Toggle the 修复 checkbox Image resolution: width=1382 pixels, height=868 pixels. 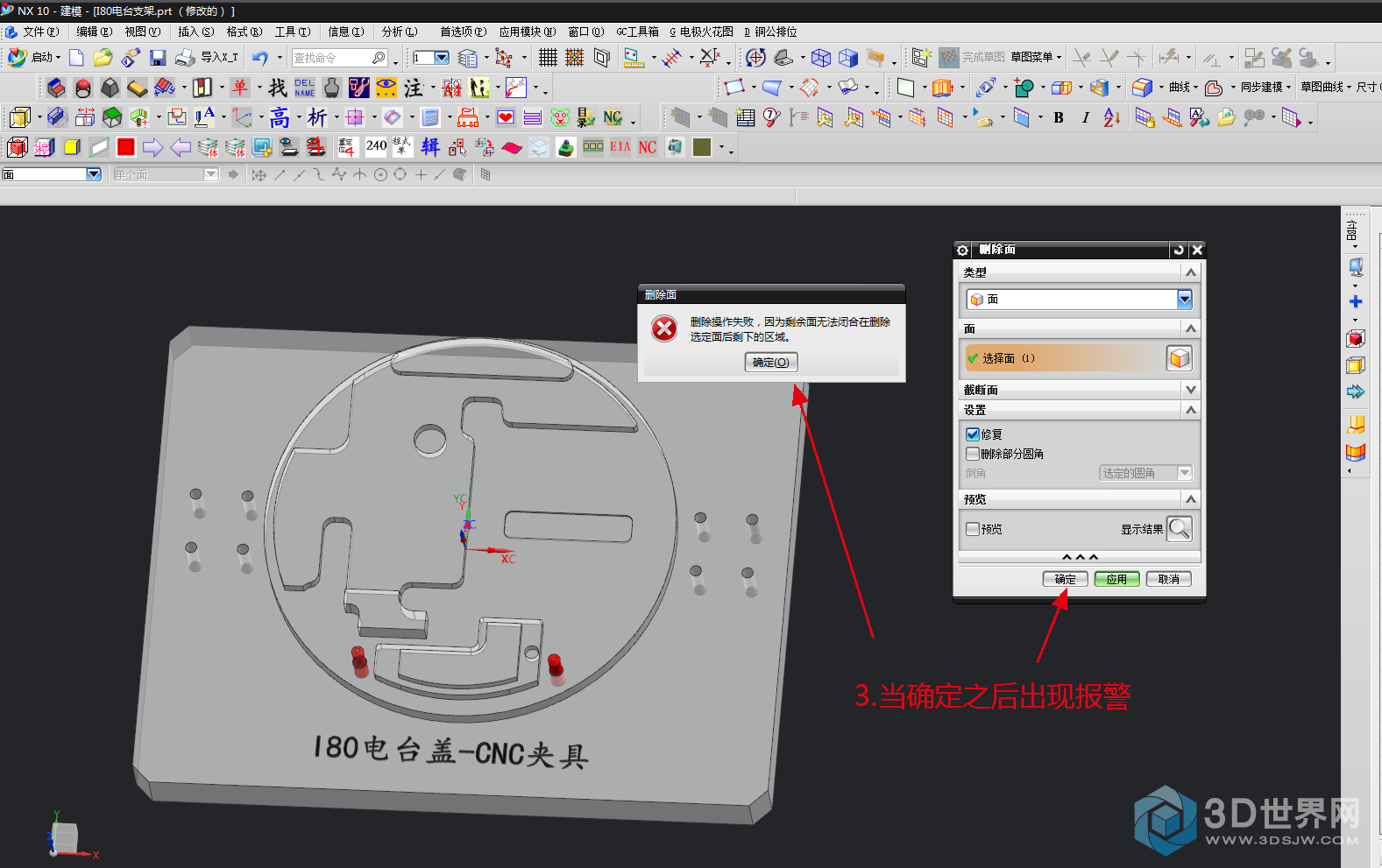tap(973, 434)
